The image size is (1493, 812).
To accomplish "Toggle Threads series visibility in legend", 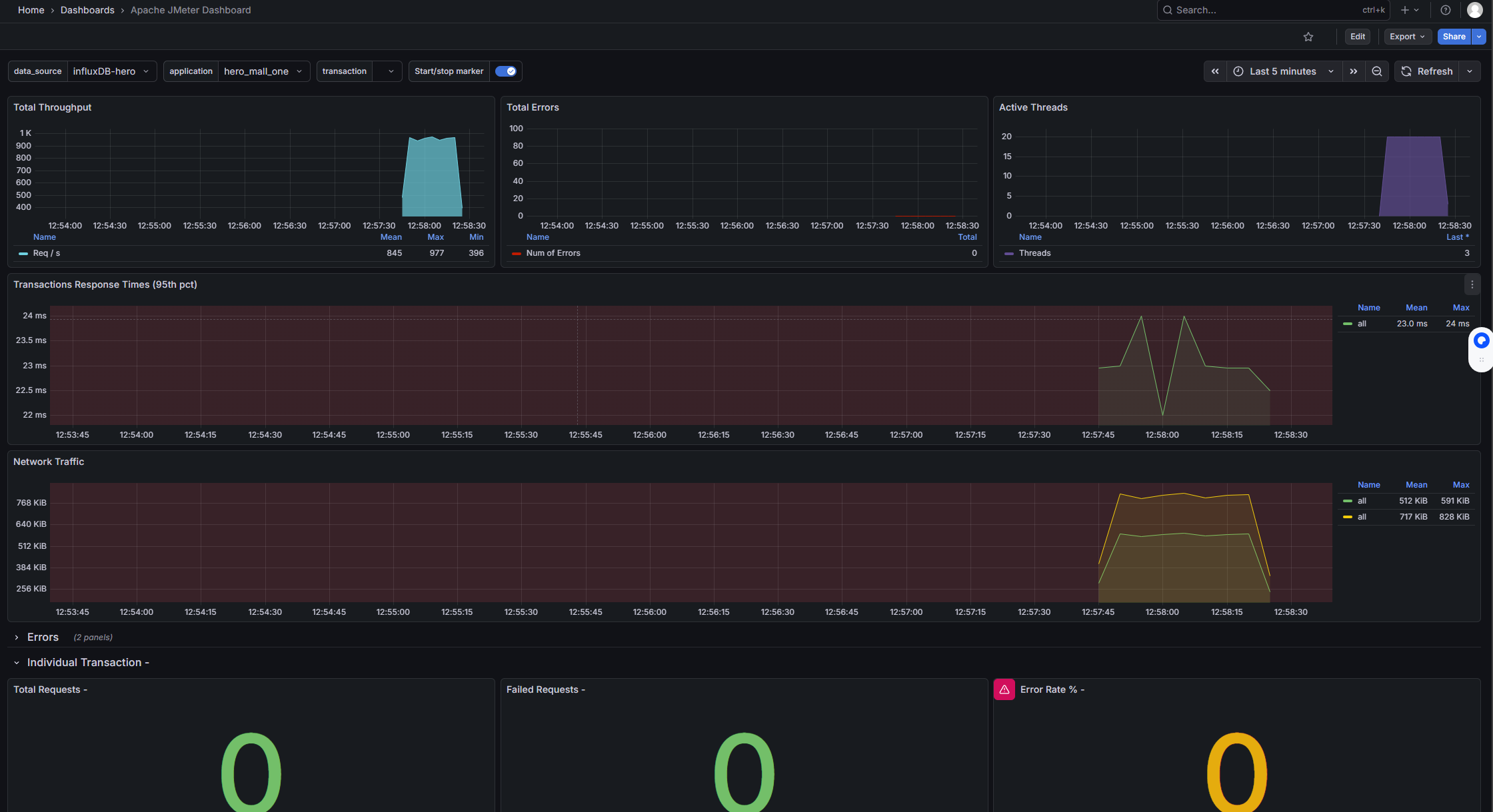I will tap(1034, 253).
